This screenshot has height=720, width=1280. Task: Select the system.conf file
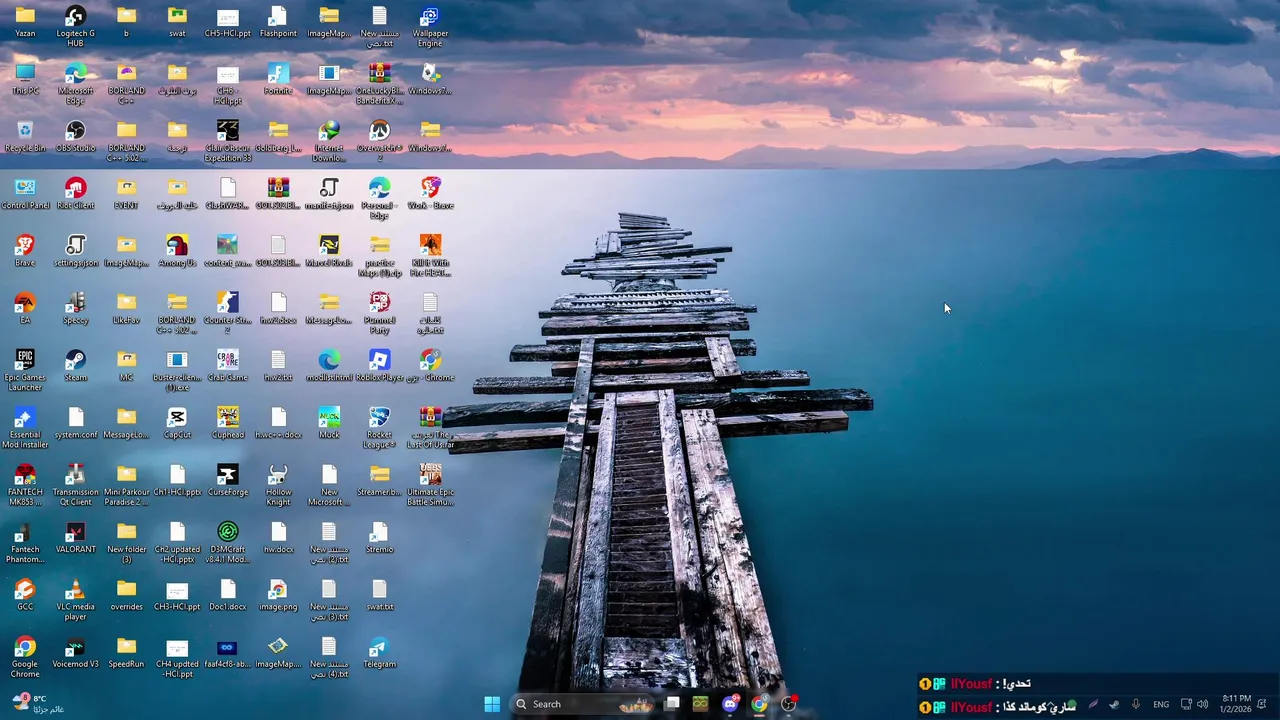[x=75, y=422]
